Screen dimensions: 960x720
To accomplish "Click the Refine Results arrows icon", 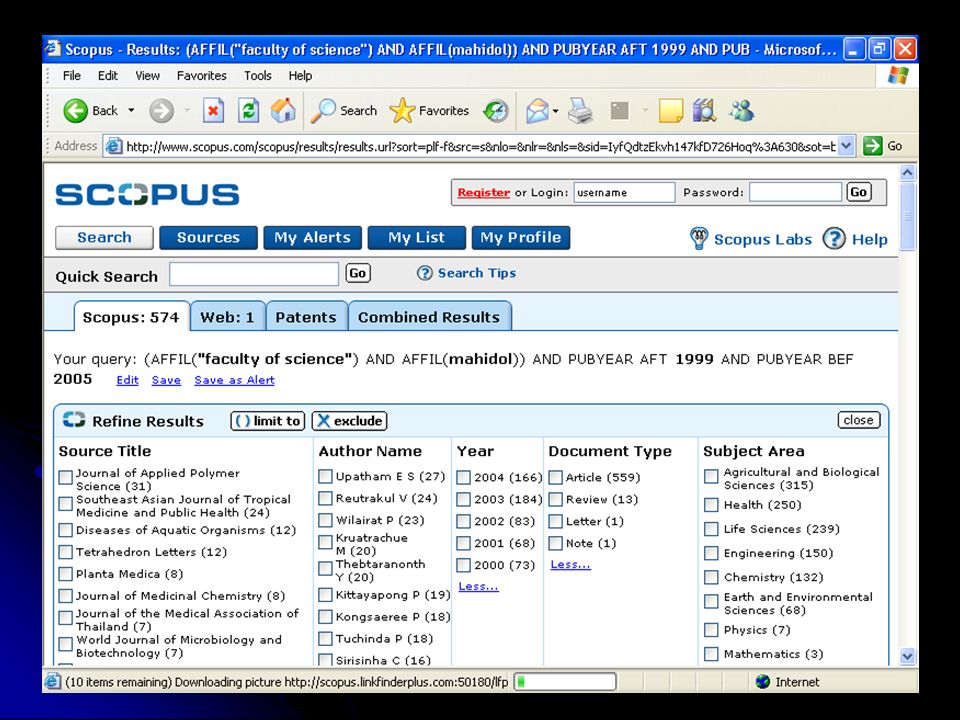I will 74,419.
